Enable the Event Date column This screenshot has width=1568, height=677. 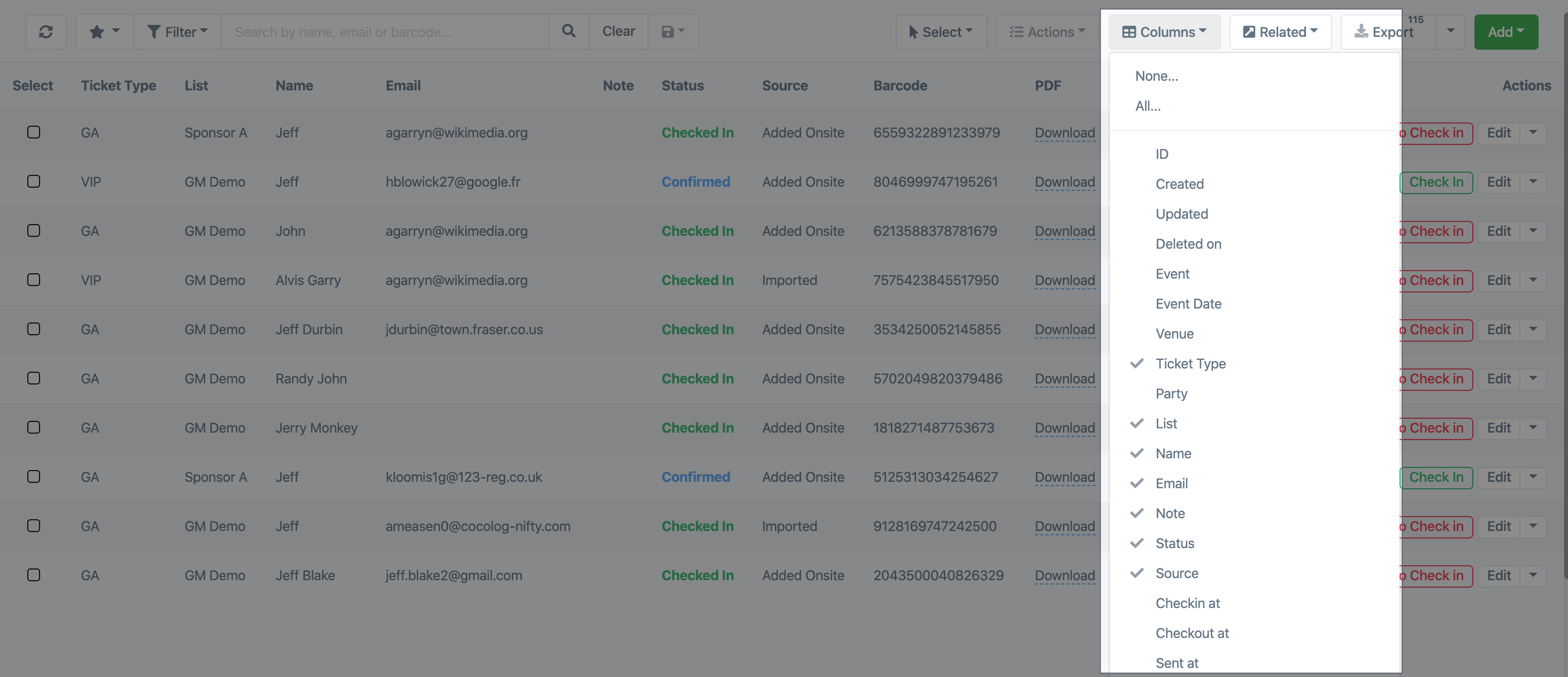tap(1255, 304)
